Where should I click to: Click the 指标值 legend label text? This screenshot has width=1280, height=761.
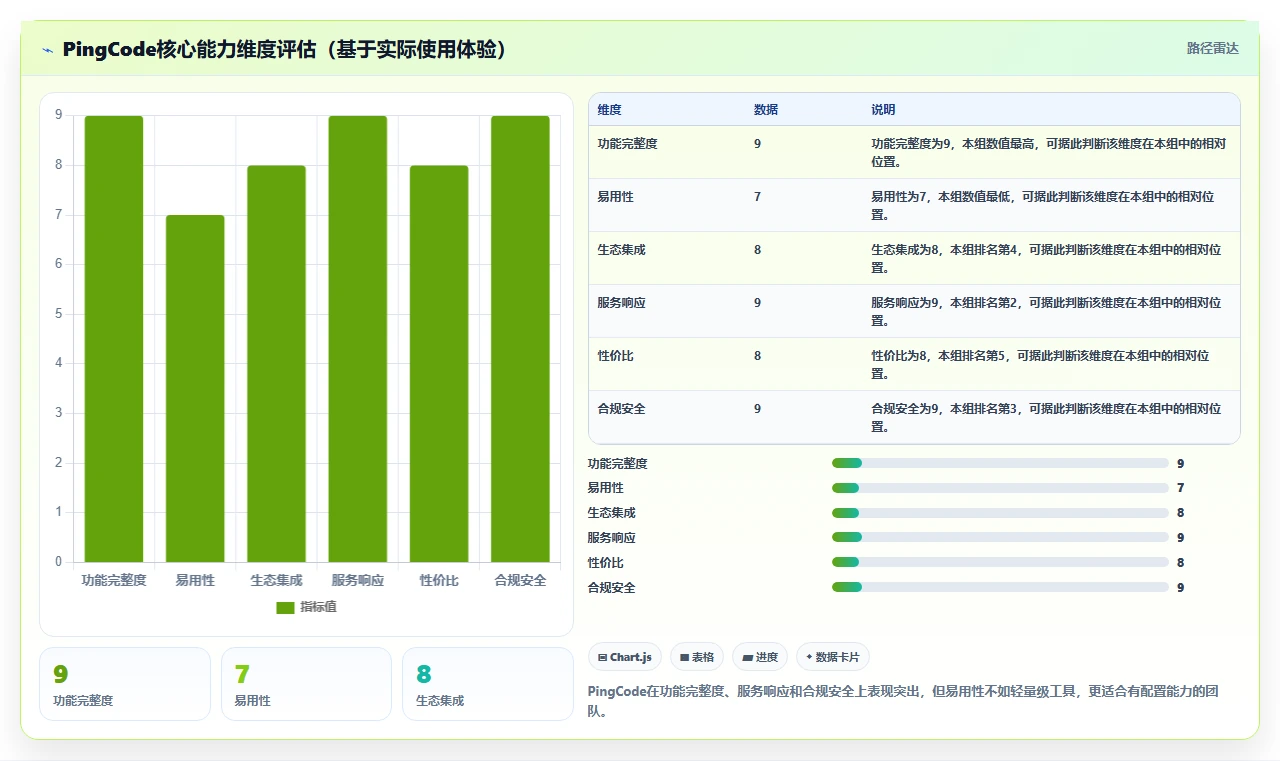coord(318,607)
